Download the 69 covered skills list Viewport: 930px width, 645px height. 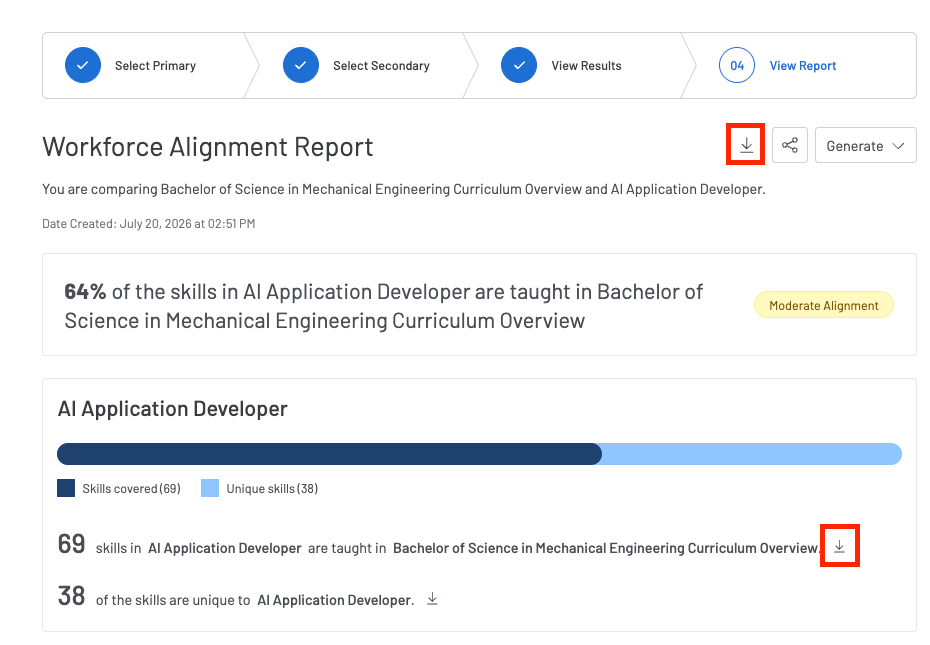839,546
